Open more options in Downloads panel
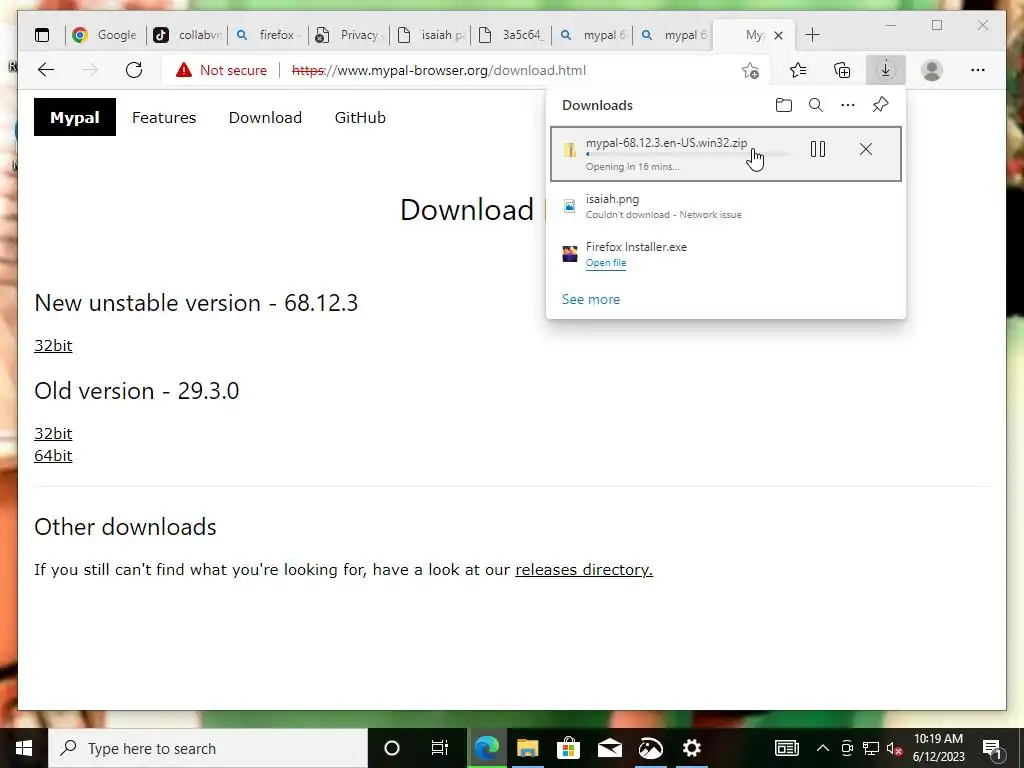This screenshot has height=768, width=1024. point(848,105)
